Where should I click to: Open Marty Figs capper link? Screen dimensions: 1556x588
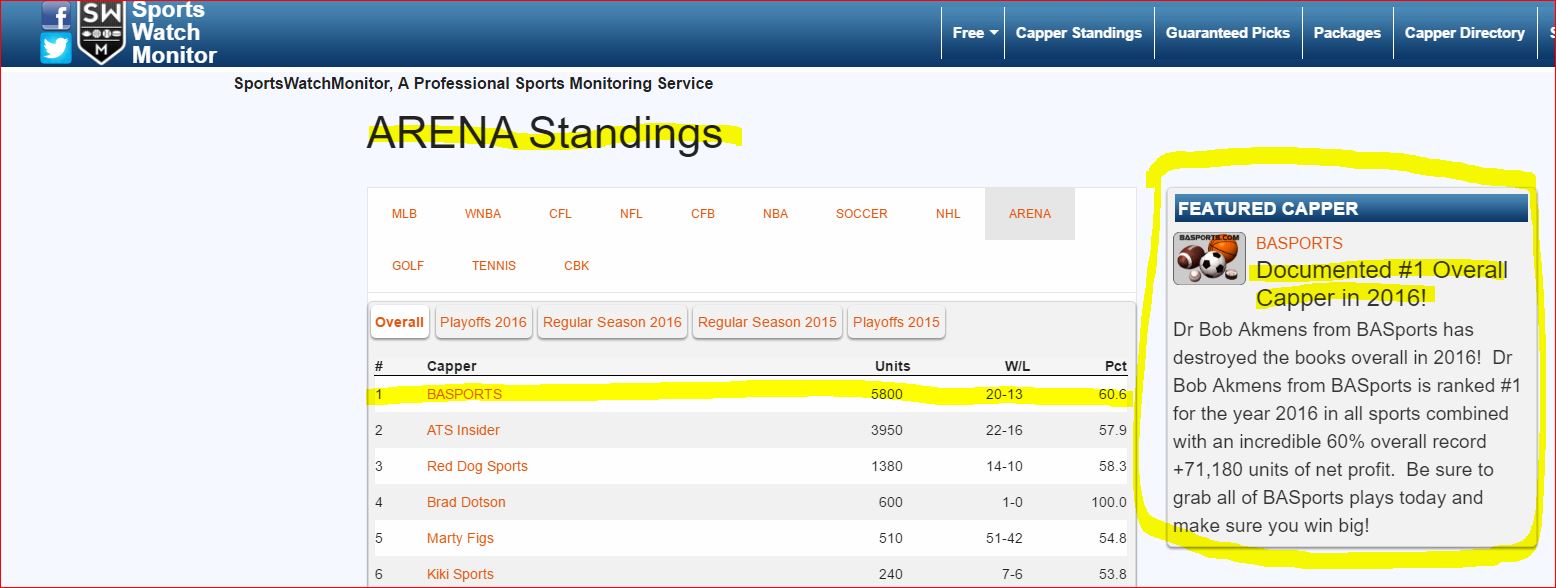pos(460,538)
